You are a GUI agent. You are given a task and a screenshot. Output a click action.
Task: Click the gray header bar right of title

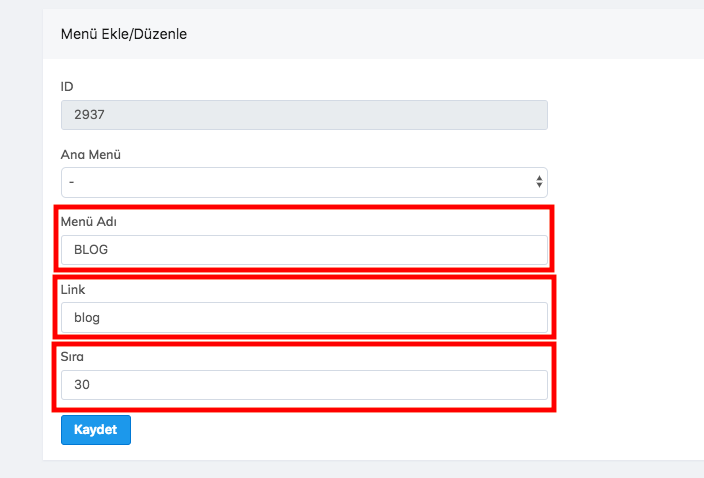[x=450, y=34]
